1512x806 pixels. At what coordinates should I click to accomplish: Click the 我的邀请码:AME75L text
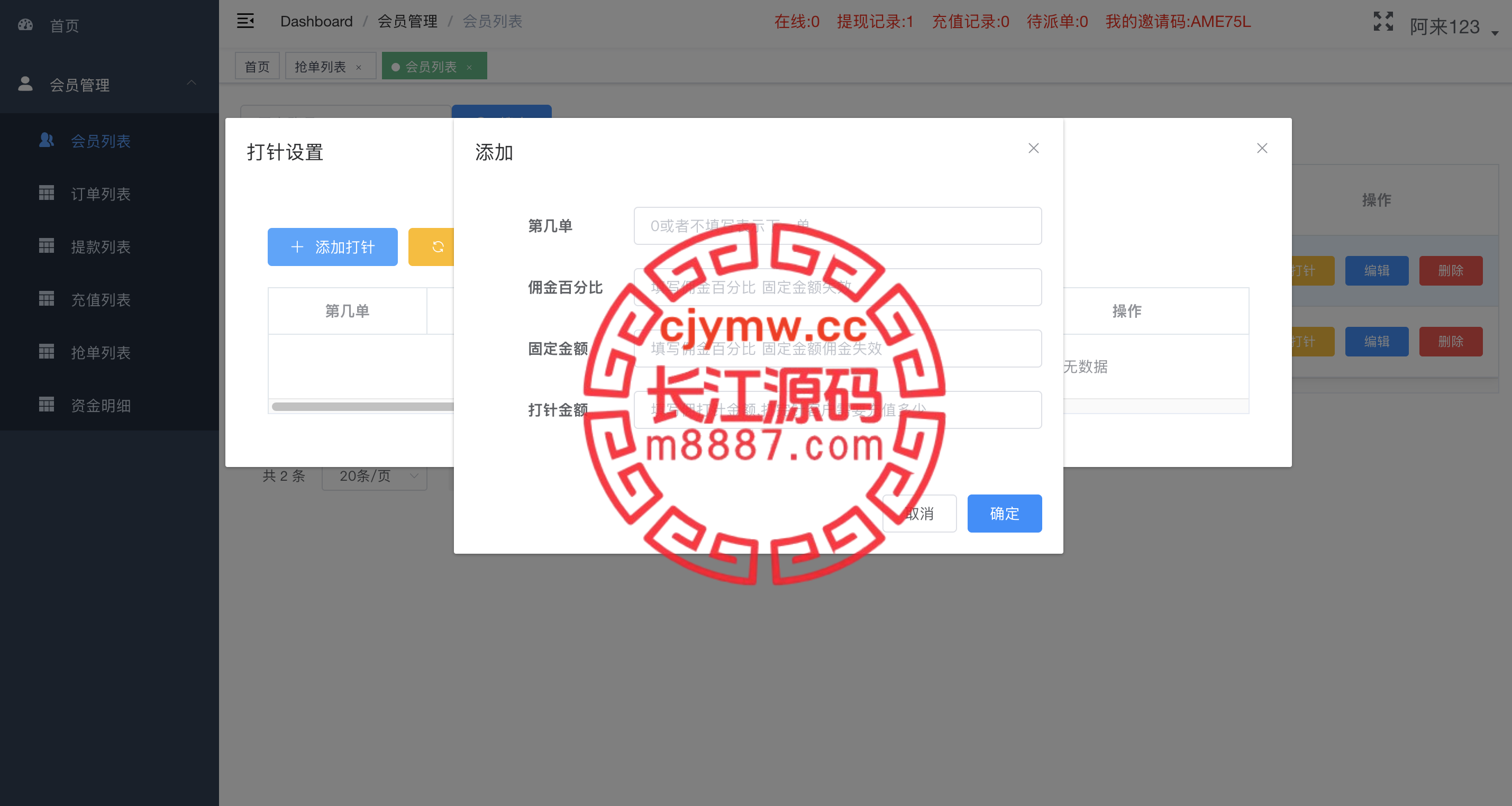coord(1178,21)
